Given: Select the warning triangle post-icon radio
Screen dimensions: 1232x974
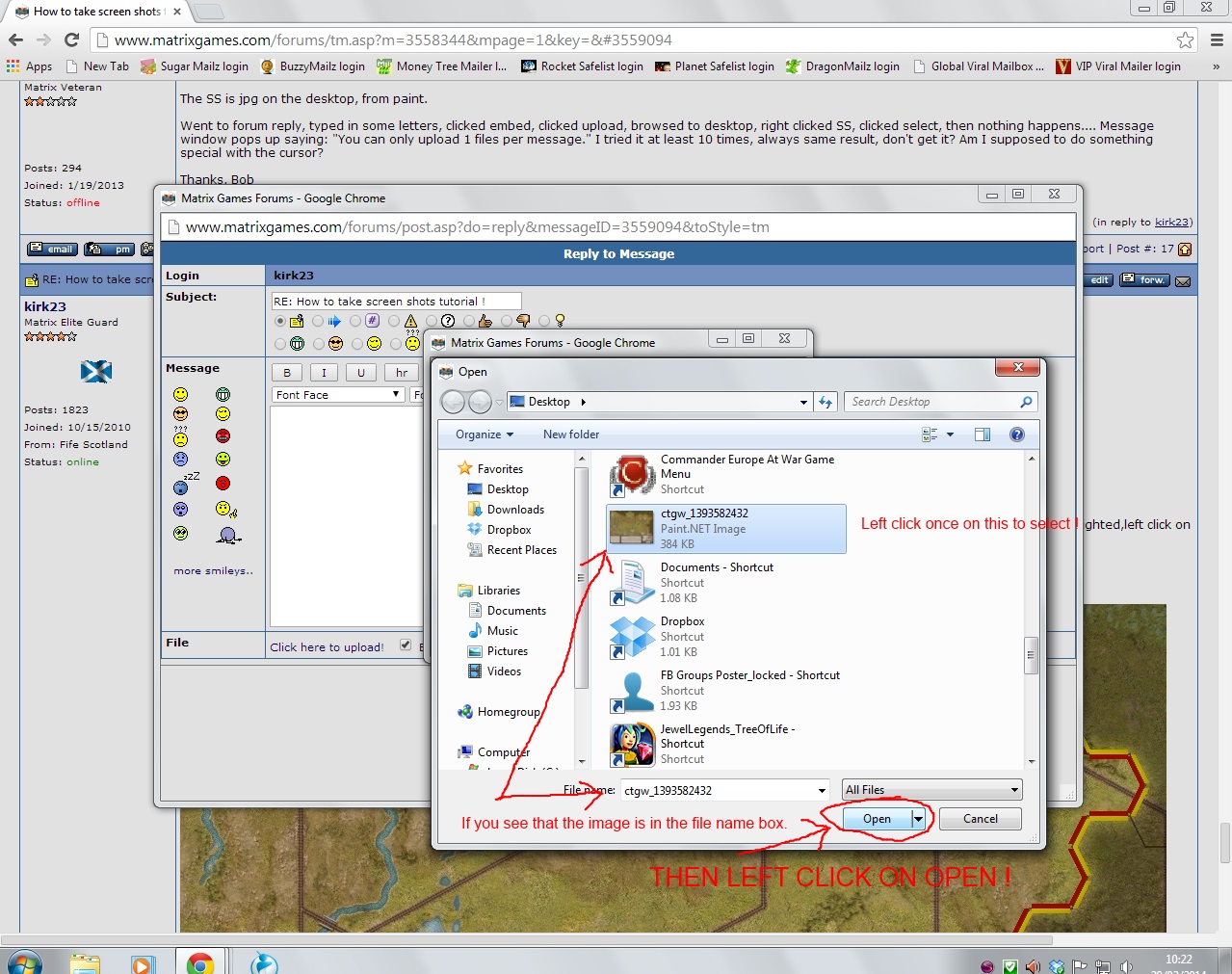Looking at the screenshot, I should [x=393, y=321].
